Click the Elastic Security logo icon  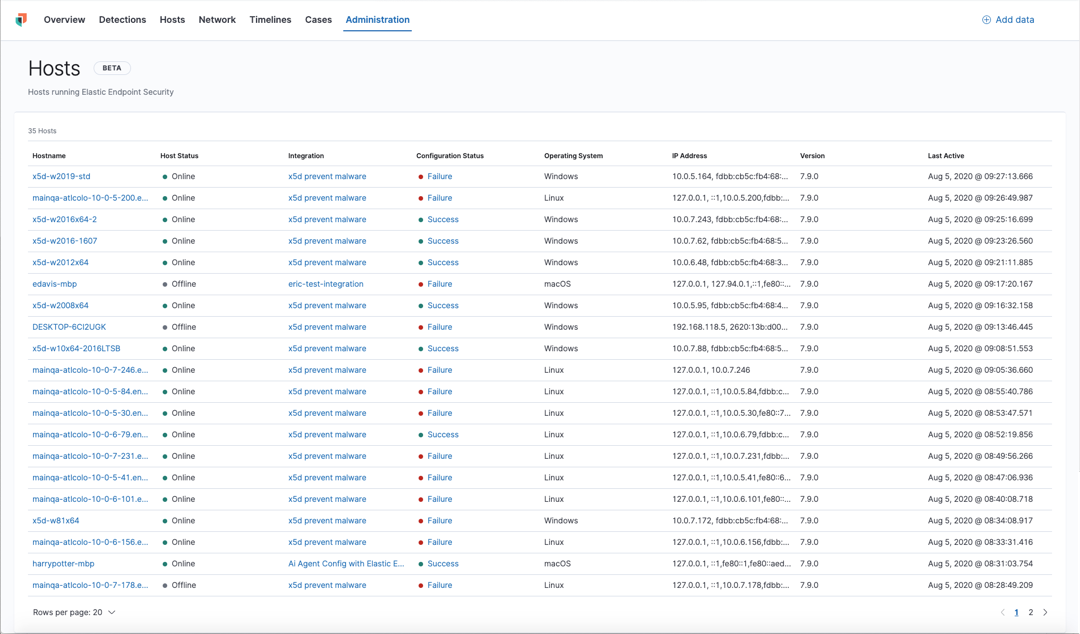[20, 18]
